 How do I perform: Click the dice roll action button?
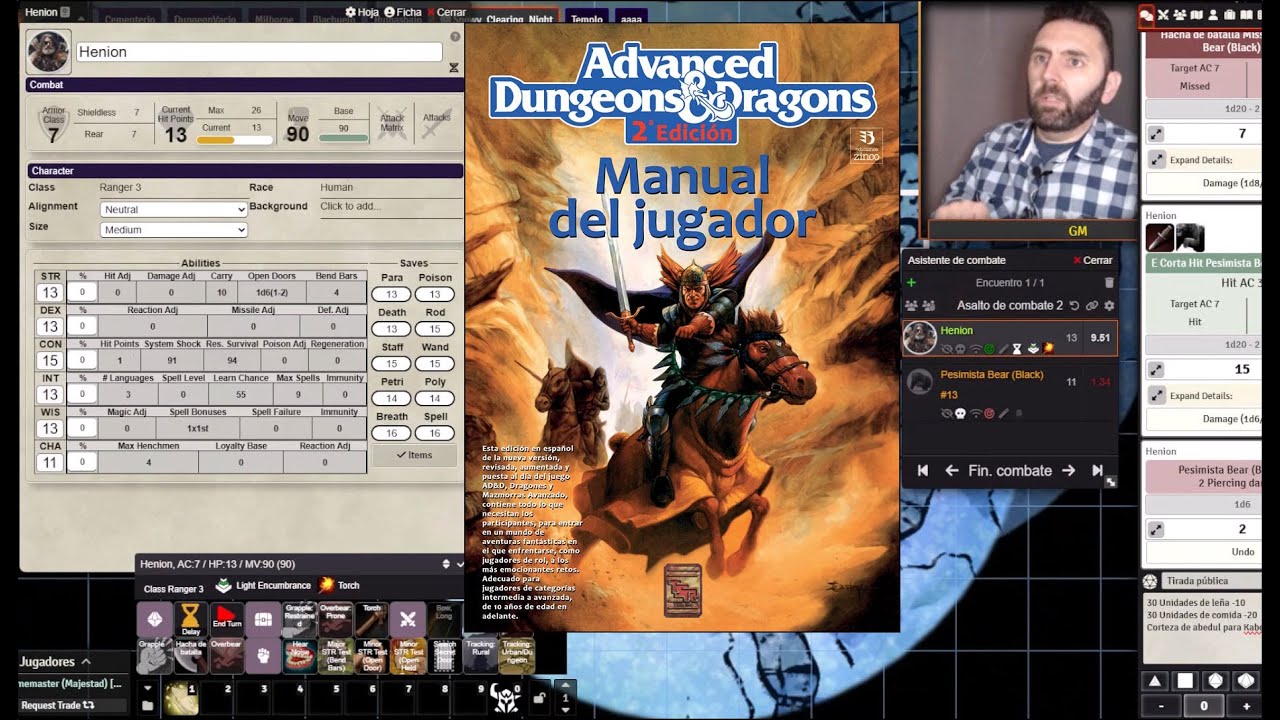tap(154, 620)
